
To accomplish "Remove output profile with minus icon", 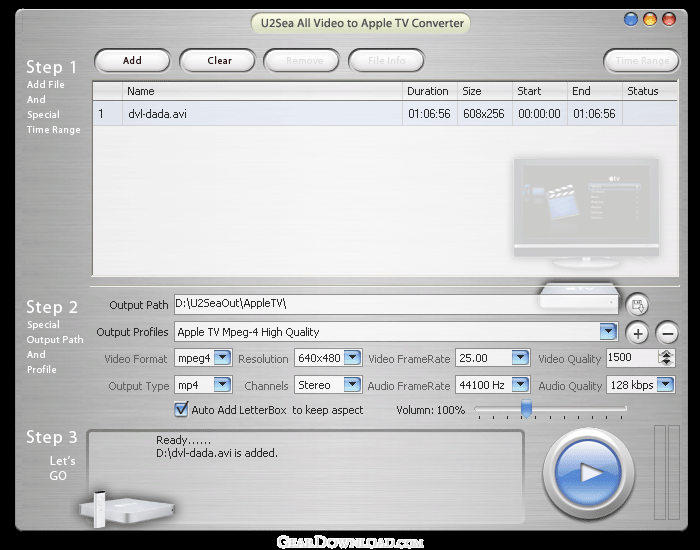I will tap(667, 333).
